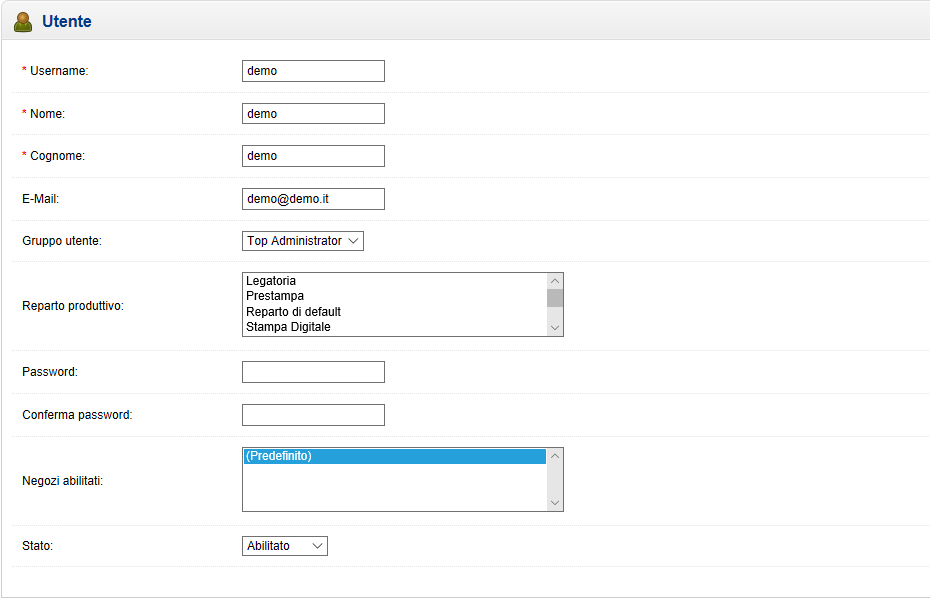Select the Cognome input box
The height and width of the screenshot is (602, 930).
(x=313, y=156)
